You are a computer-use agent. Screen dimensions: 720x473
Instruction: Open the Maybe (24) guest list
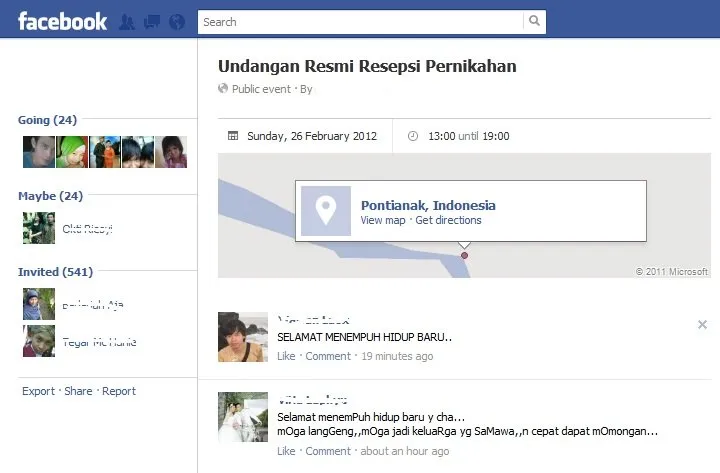[51, 196]
